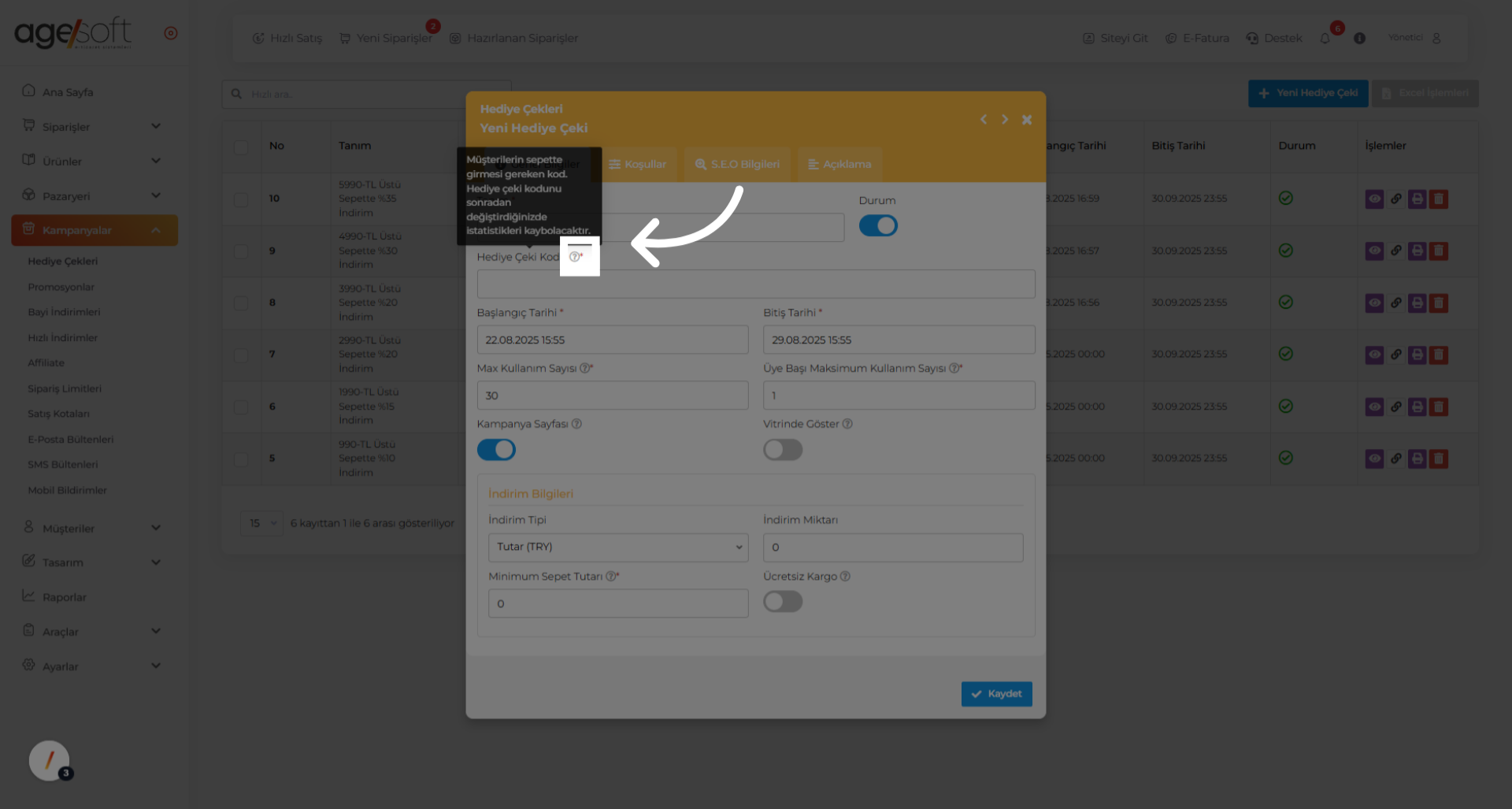The width and height of the screenshot is (1512, 809).
Task: Click the notification bell icon
Action: pyautogui.click(x=1325, y=39)
